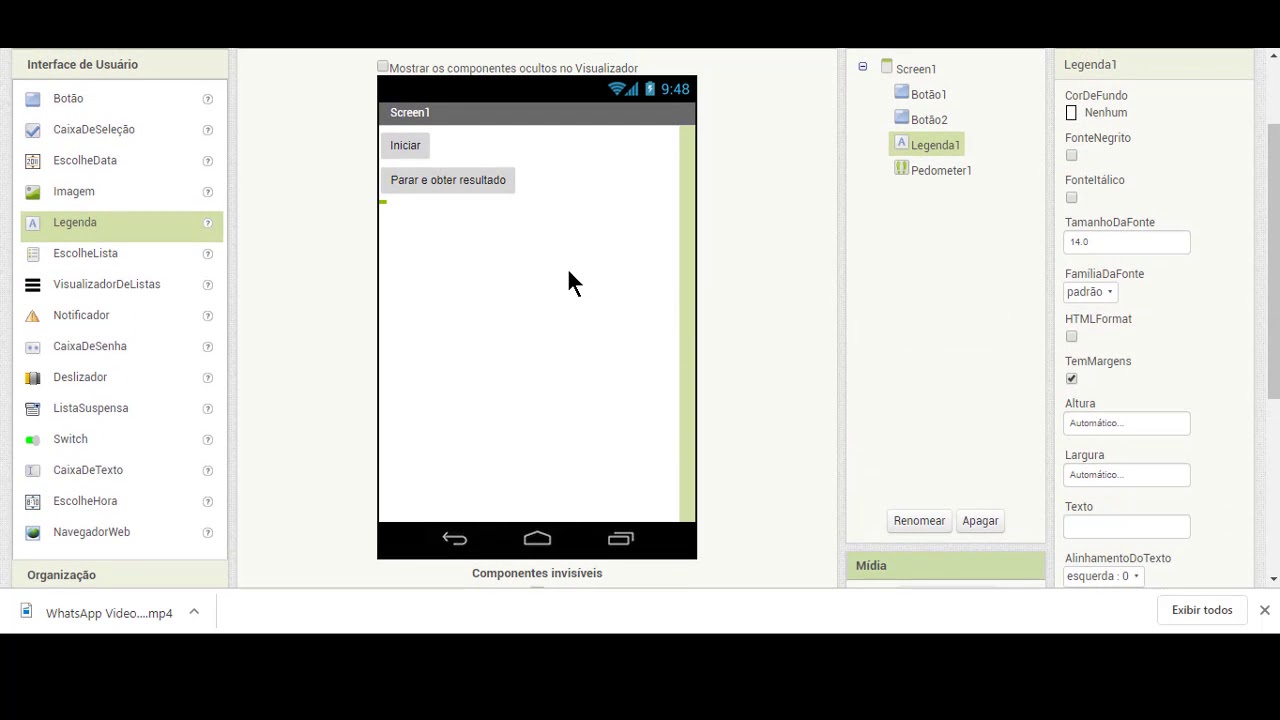Viewport: 1280px width, 720px height.
Task: Click the Mídia panel header
Action: coord(945,566)
